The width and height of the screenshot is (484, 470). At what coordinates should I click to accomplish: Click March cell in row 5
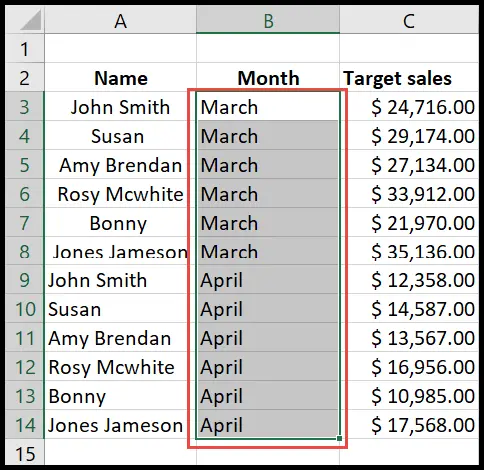coord(268,164)
